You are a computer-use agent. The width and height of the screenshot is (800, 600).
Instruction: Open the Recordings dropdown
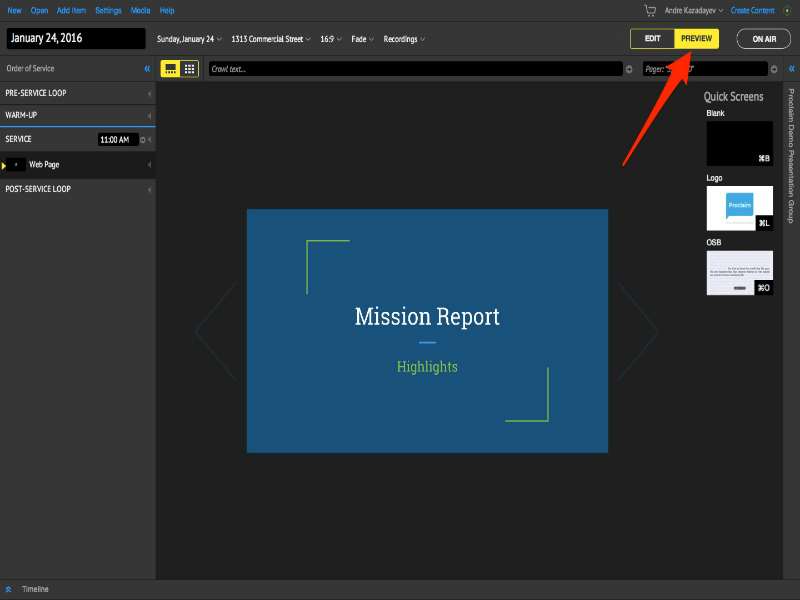pyautogui.click(x=404, y=39)
